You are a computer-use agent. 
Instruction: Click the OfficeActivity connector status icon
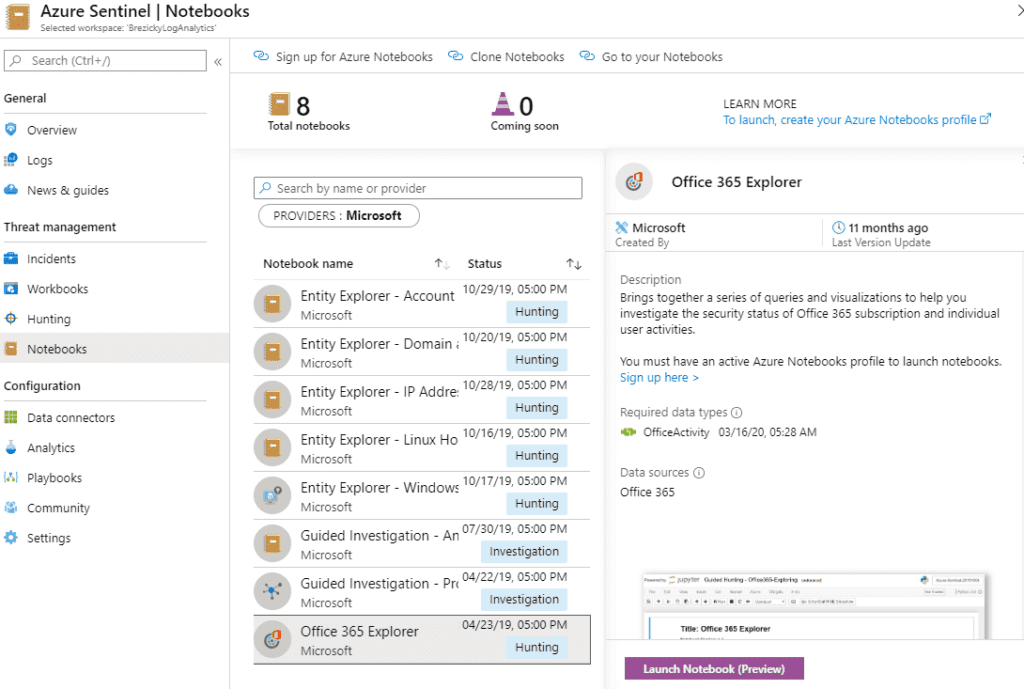(x=628, y=432)
